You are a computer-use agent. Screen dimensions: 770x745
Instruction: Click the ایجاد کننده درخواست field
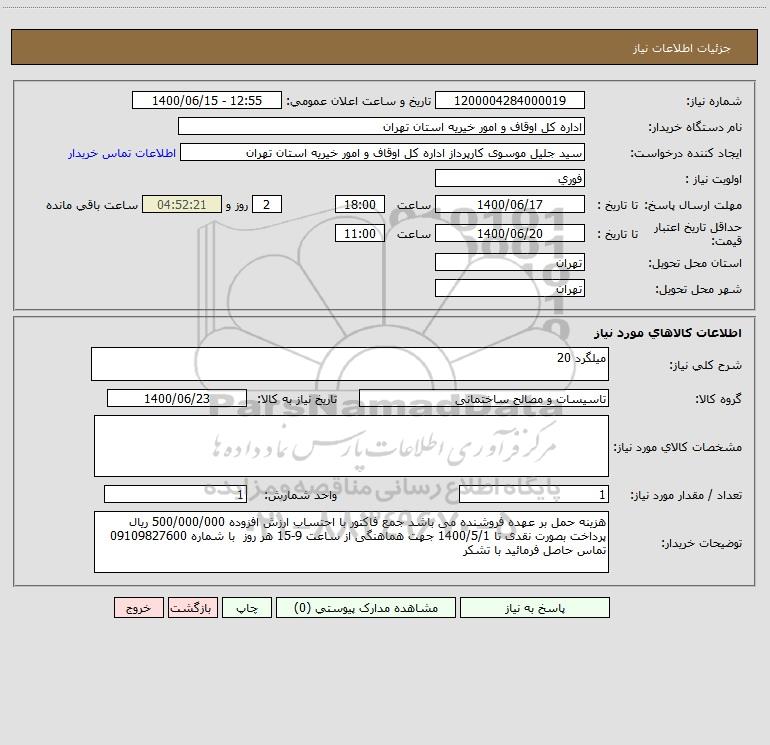pos(383,153)
